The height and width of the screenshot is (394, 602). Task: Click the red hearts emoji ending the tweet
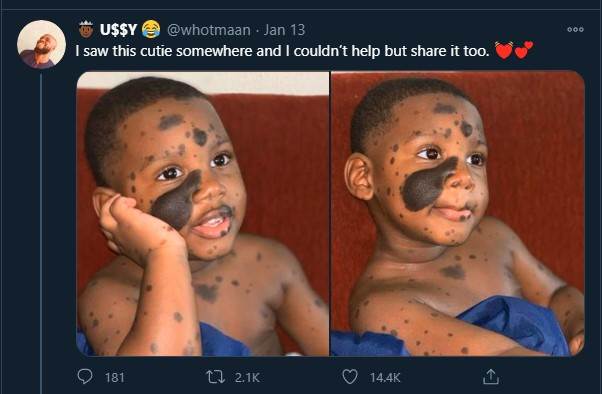point(514,50)
